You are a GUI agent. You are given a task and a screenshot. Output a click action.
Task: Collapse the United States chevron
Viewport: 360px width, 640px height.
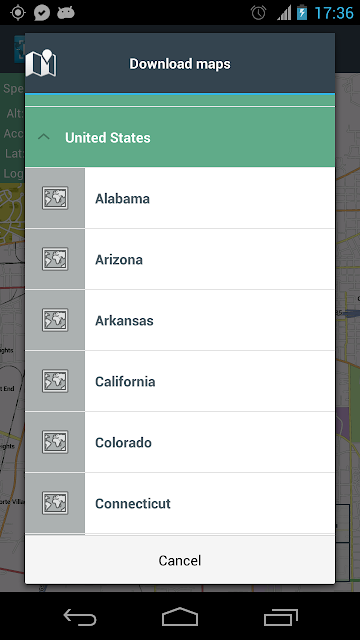[x=44, y=137]
